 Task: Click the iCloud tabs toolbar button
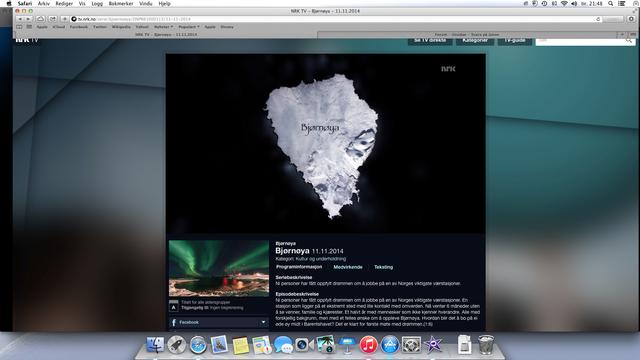40,19
